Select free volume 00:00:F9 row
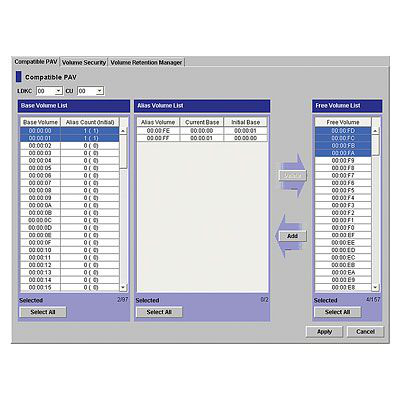The width and height of the screenshot is (400, 400). point(343,161)
